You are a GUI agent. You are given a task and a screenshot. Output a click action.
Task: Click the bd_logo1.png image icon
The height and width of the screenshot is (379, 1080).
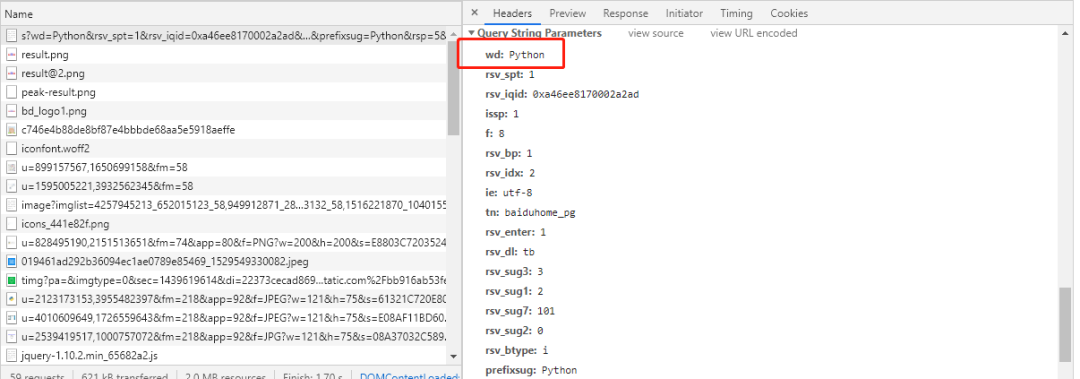(11, 111)
